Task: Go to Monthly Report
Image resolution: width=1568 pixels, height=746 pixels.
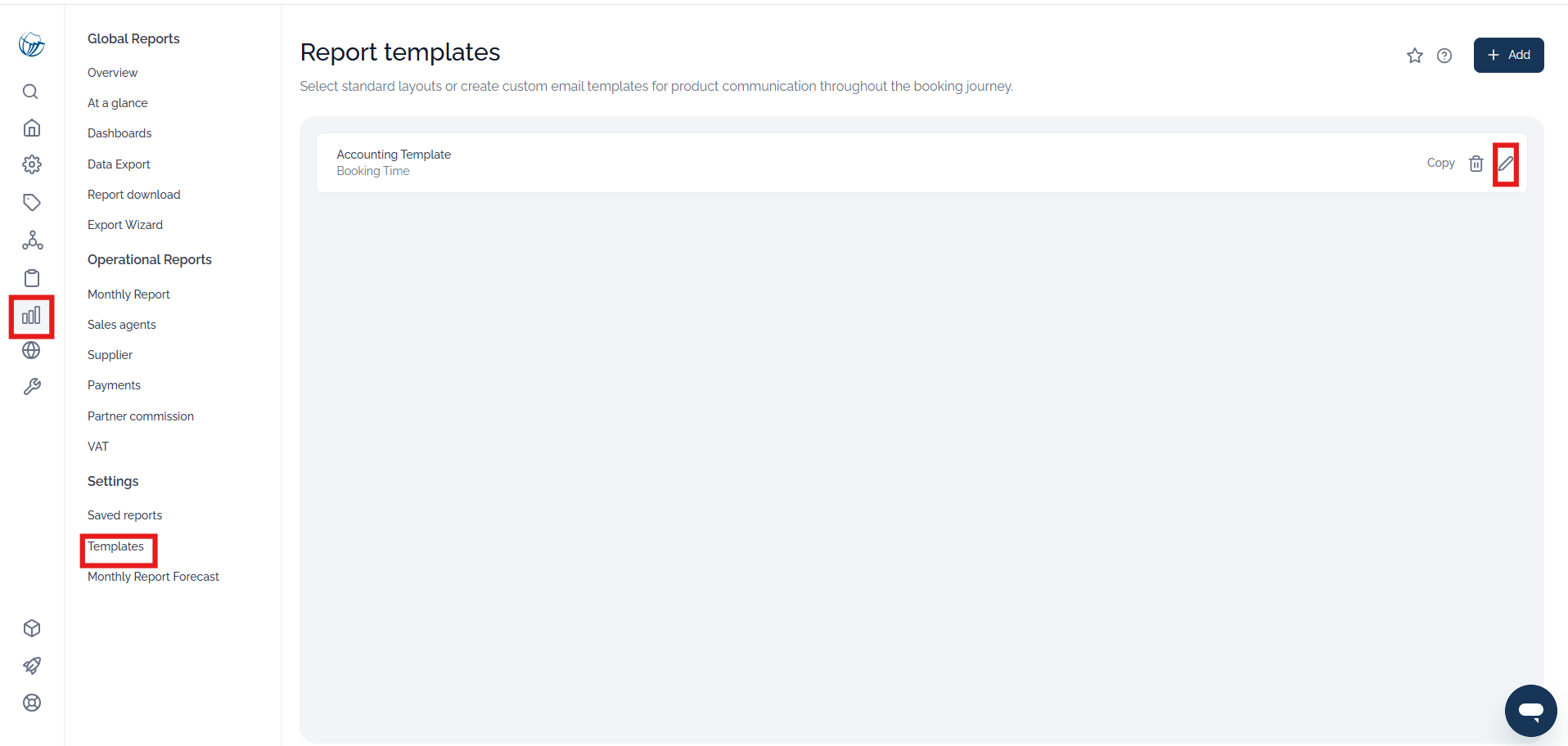Action: pyautogui.click(x=128, y=294)
